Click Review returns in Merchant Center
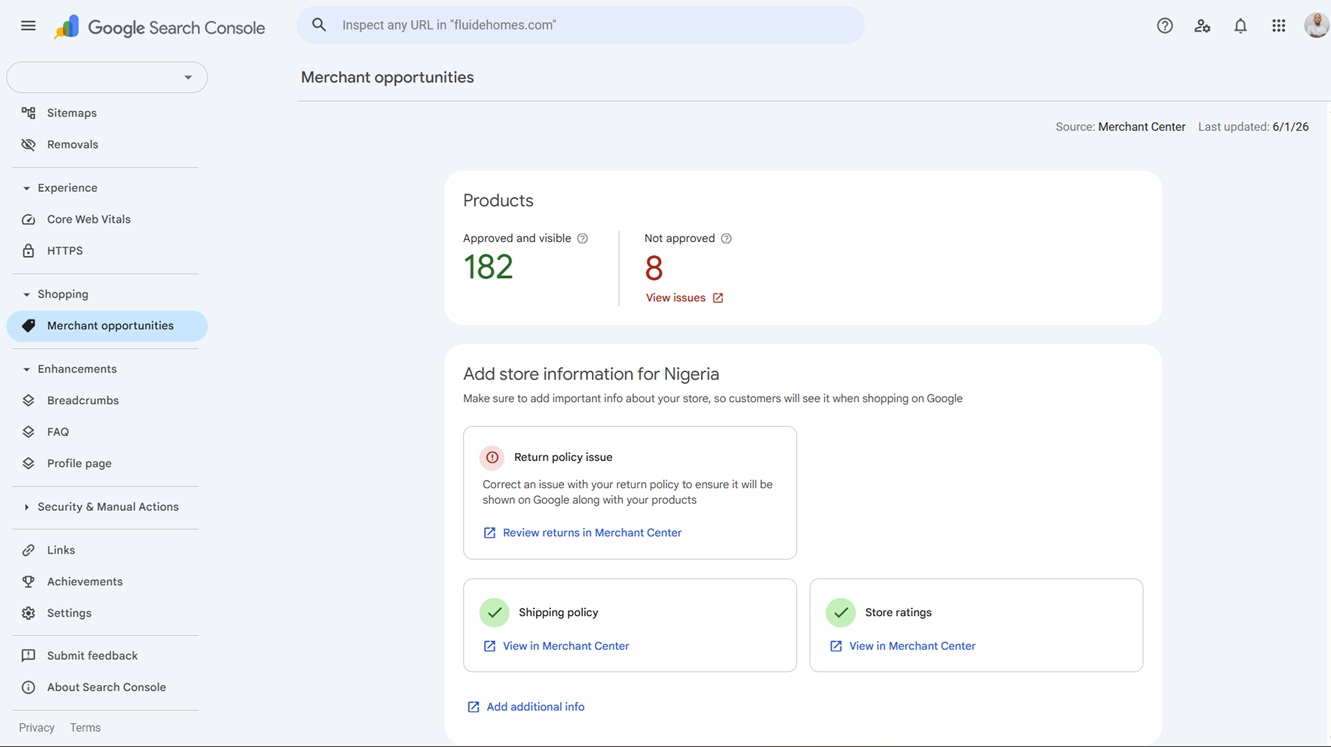1331x747 pixels. [x=592, y=533]
